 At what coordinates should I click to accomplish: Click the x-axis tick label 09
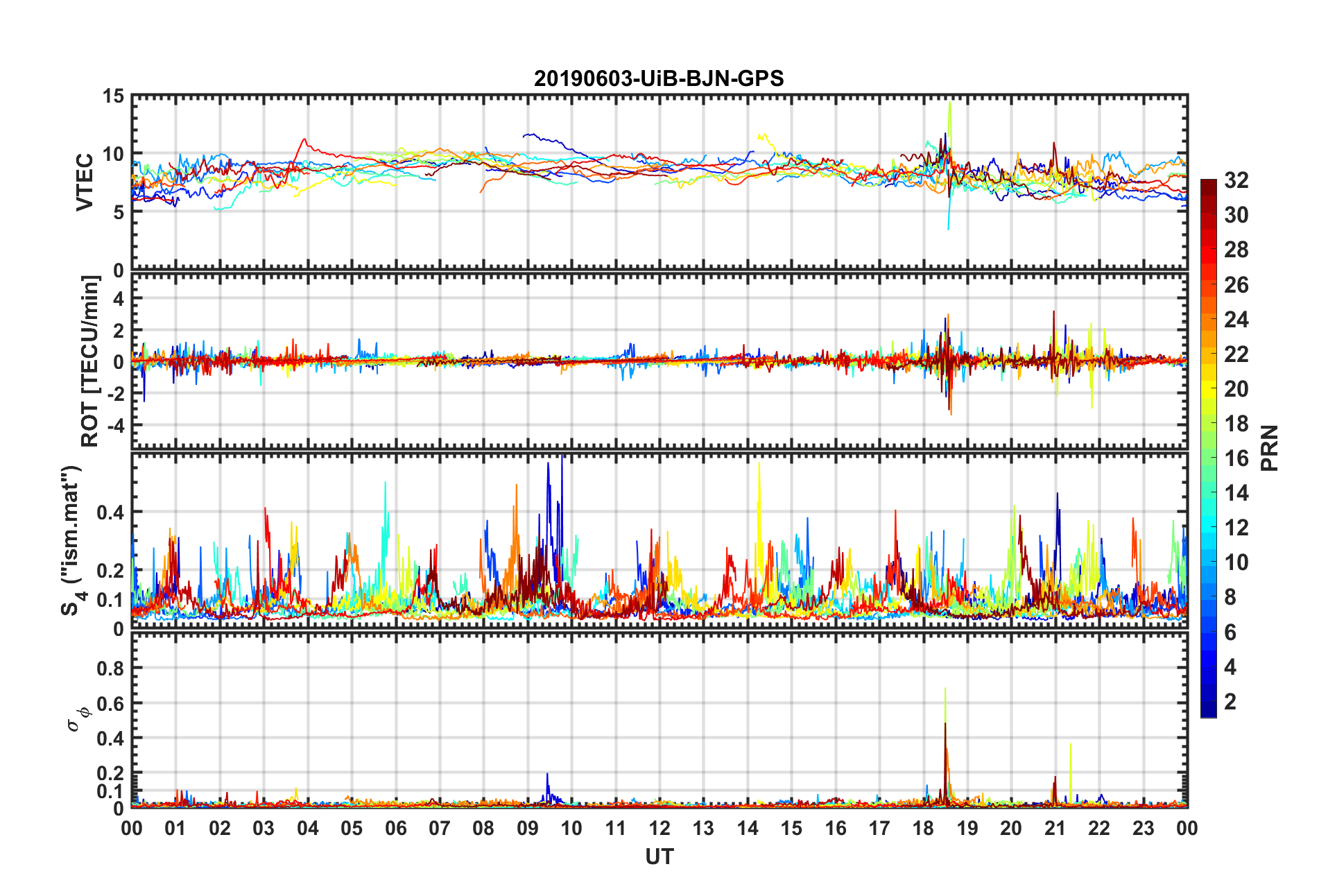pos(527,828)
